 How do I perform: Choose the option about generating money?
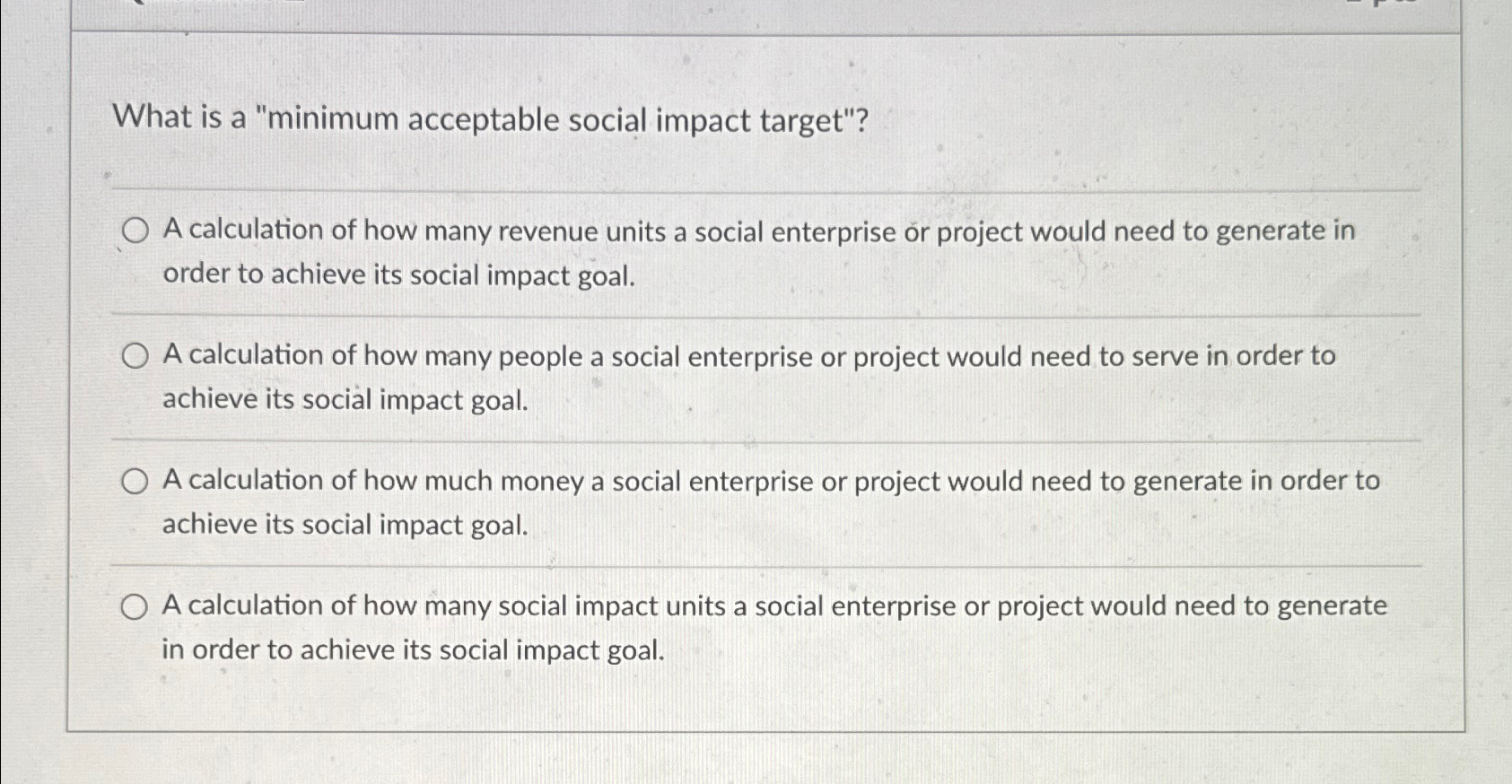tap(135, 480)
